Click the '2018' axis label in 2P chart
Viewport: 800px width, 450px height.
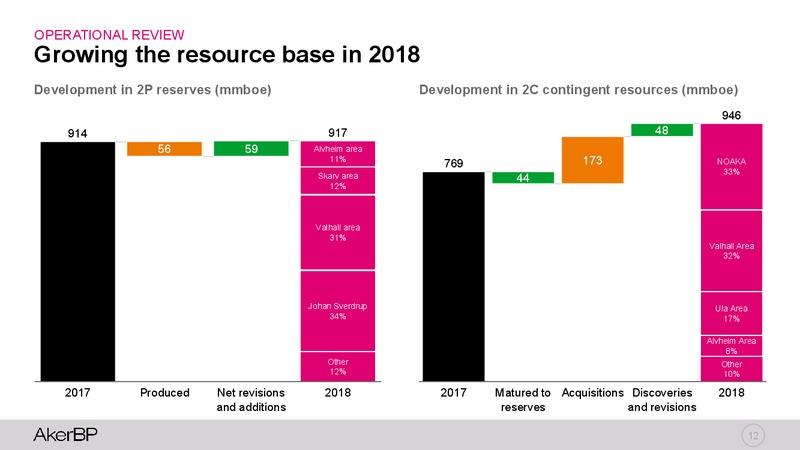click(338, 393)
